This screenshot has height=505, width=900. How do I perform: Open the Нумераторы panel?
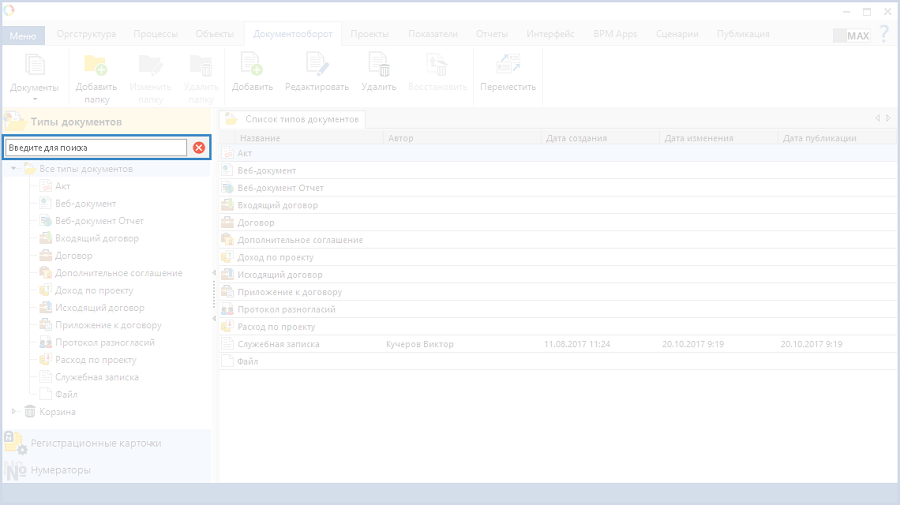60,469
